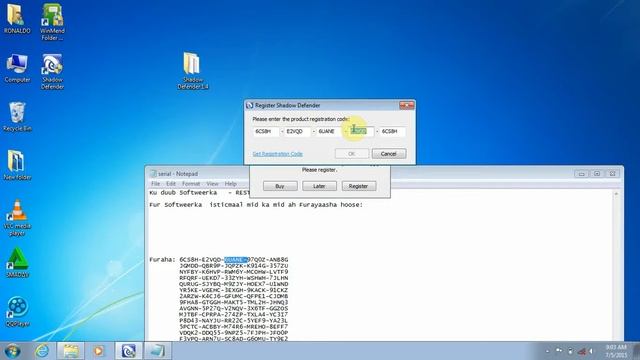Click the serial line starting with QURUG
The height and width of the screenshot is (360, 640).
(x=233, y=284)
